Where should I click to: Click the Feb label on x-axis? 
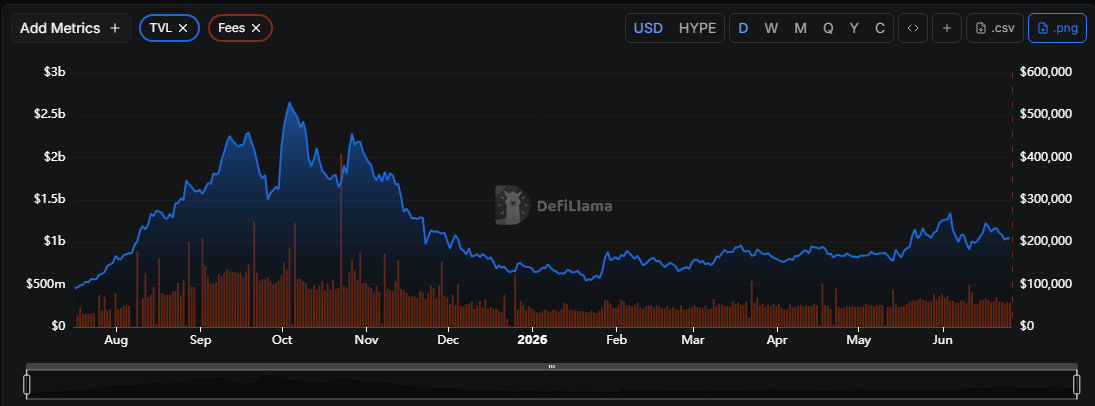coord(617,340)
